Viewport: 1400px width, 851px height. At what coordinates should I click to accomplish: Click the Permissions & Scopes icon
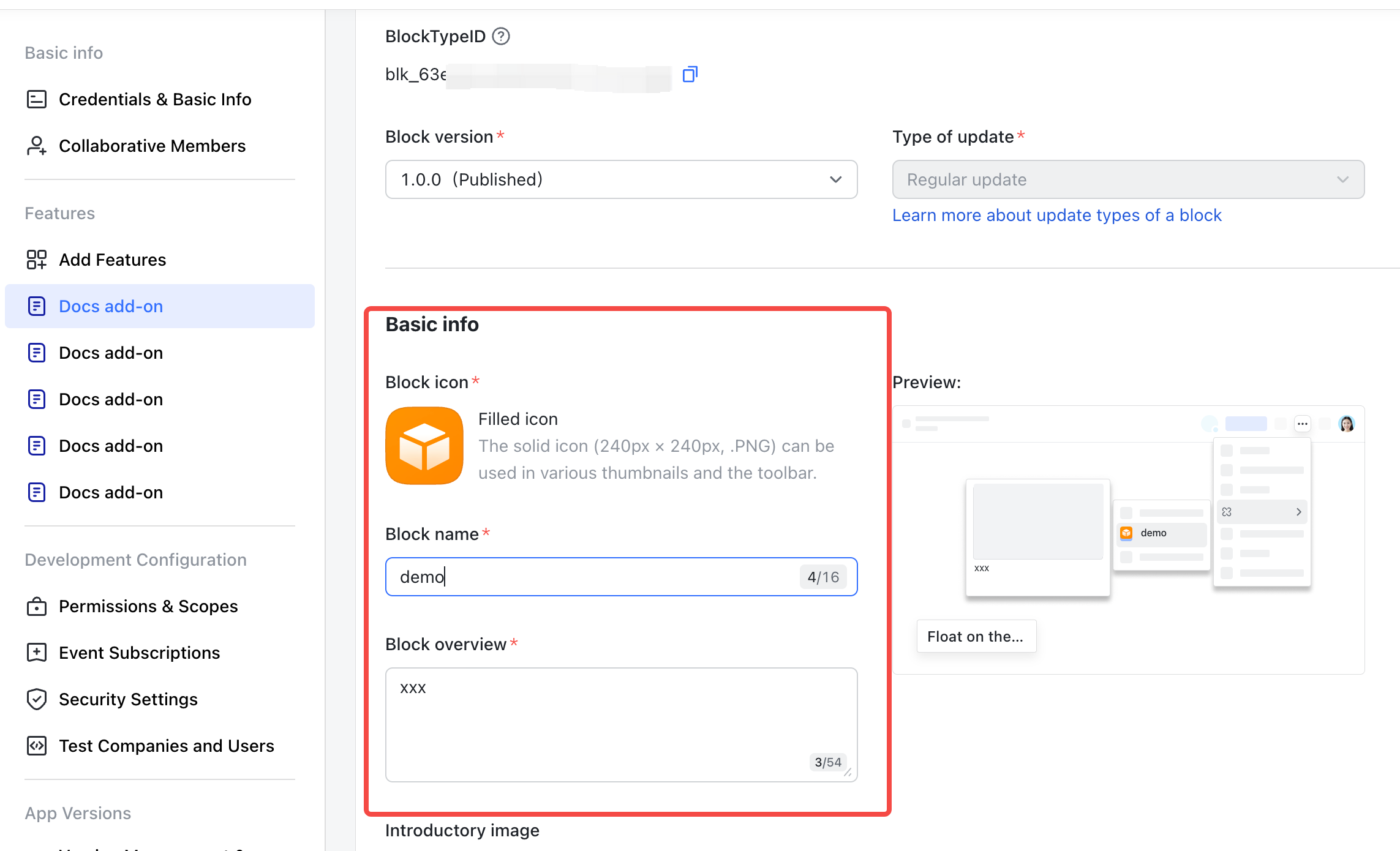[37, 606]
